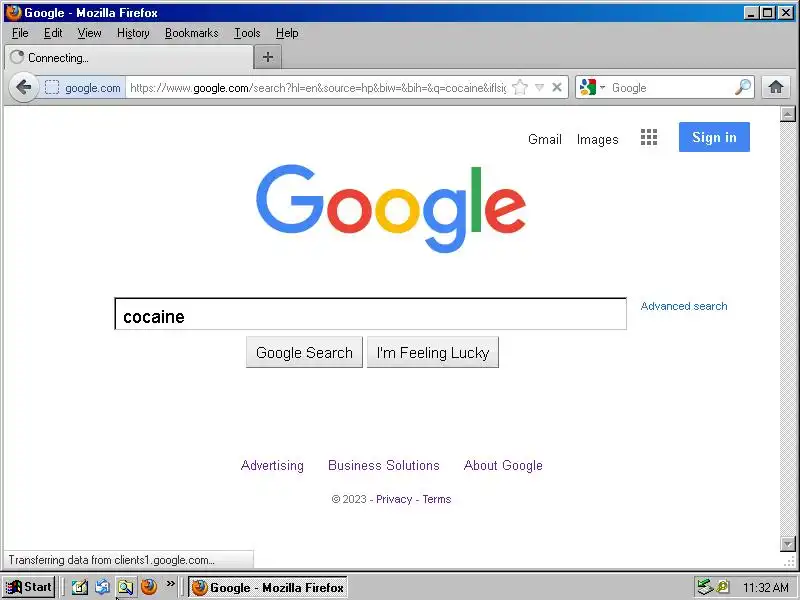The image size is (800, 600).
Task: Open the Google apps grid icon
Action: (x=648, y=137)
